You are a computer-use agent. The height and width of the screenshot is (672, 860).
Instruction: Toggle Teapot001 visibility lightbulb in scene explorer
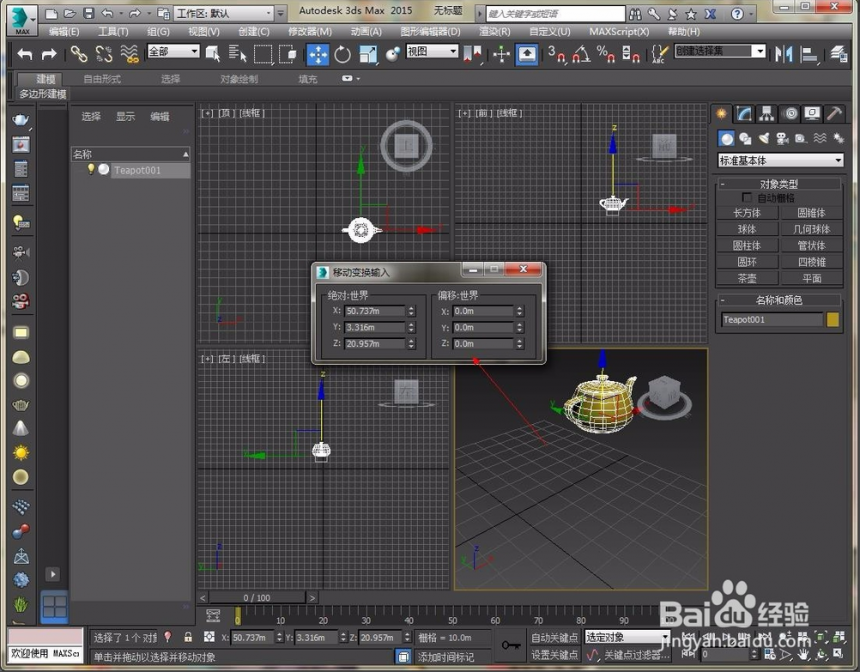coord(90,170)
